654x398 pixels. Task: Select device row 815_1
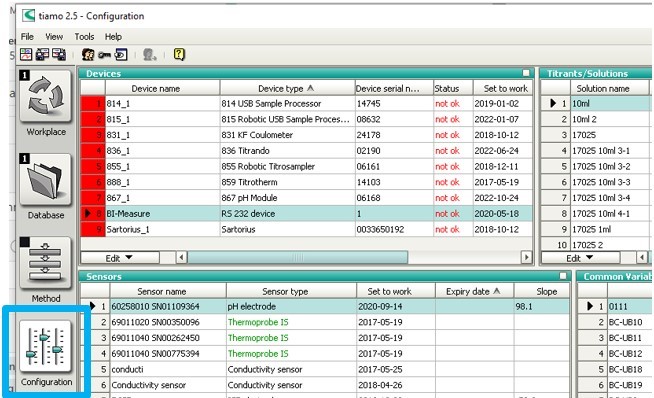pyautogui.click(x=306, y=119)
